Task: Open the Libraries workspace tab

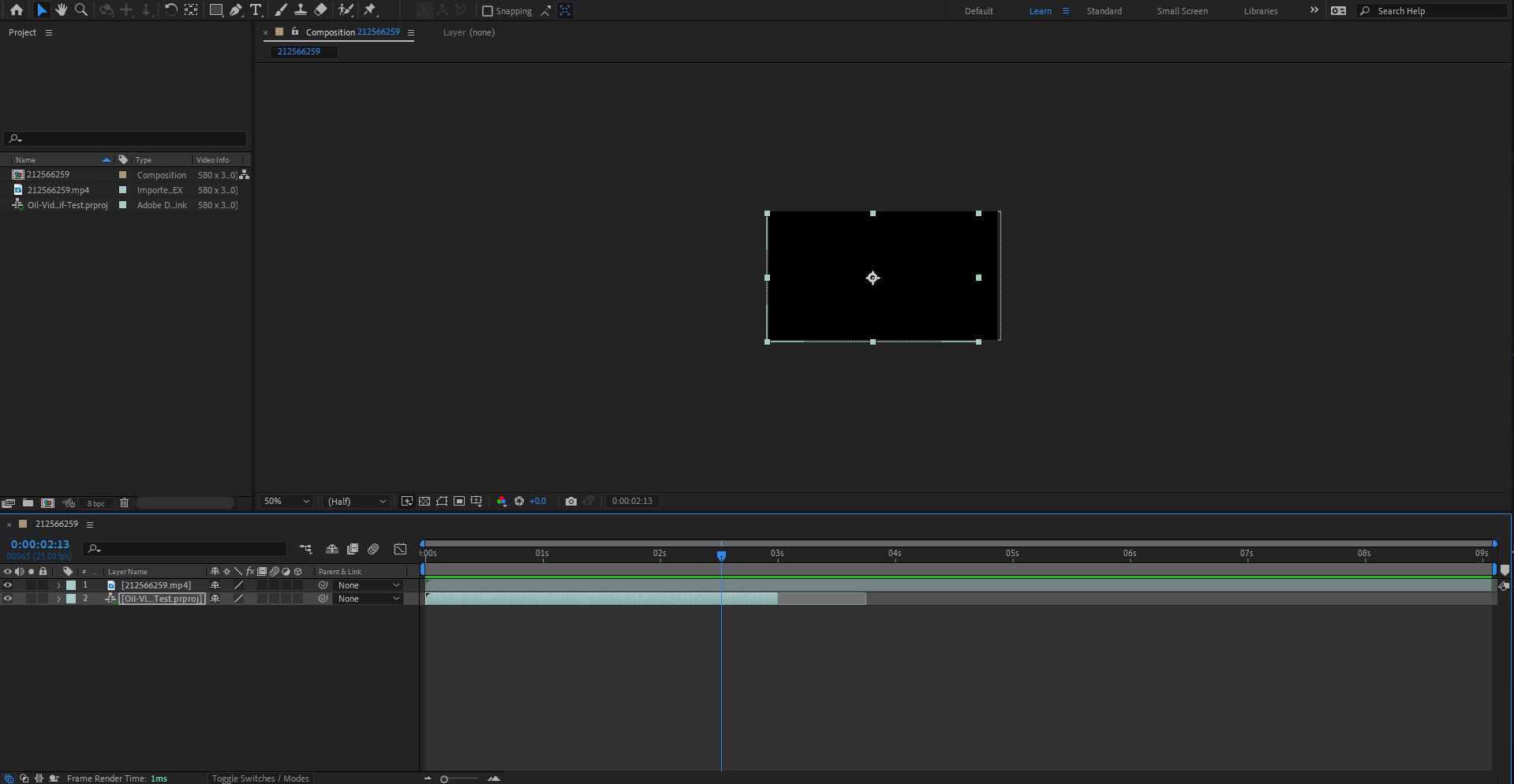Action: tap(1260, 11)
